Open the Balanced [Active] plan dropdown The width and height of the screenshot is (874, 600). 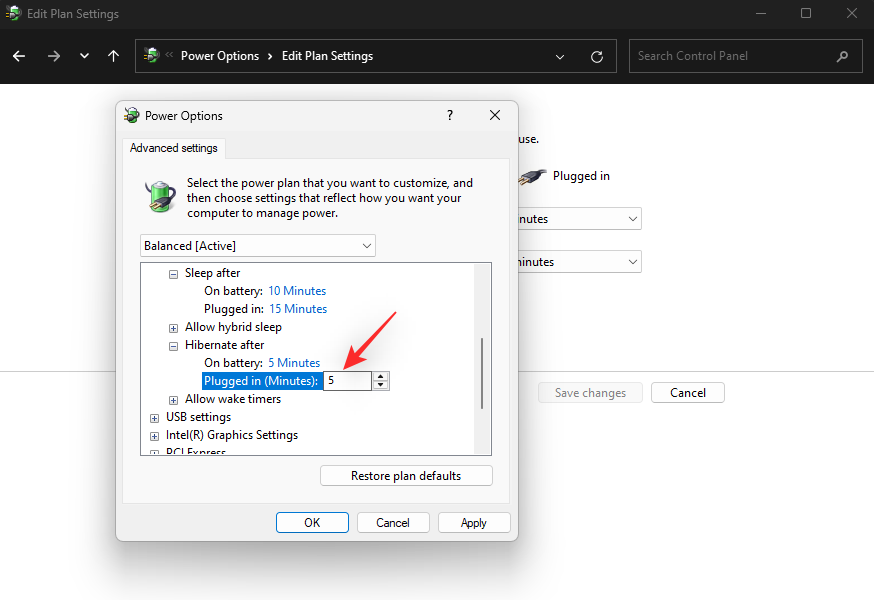click(258, 246)
